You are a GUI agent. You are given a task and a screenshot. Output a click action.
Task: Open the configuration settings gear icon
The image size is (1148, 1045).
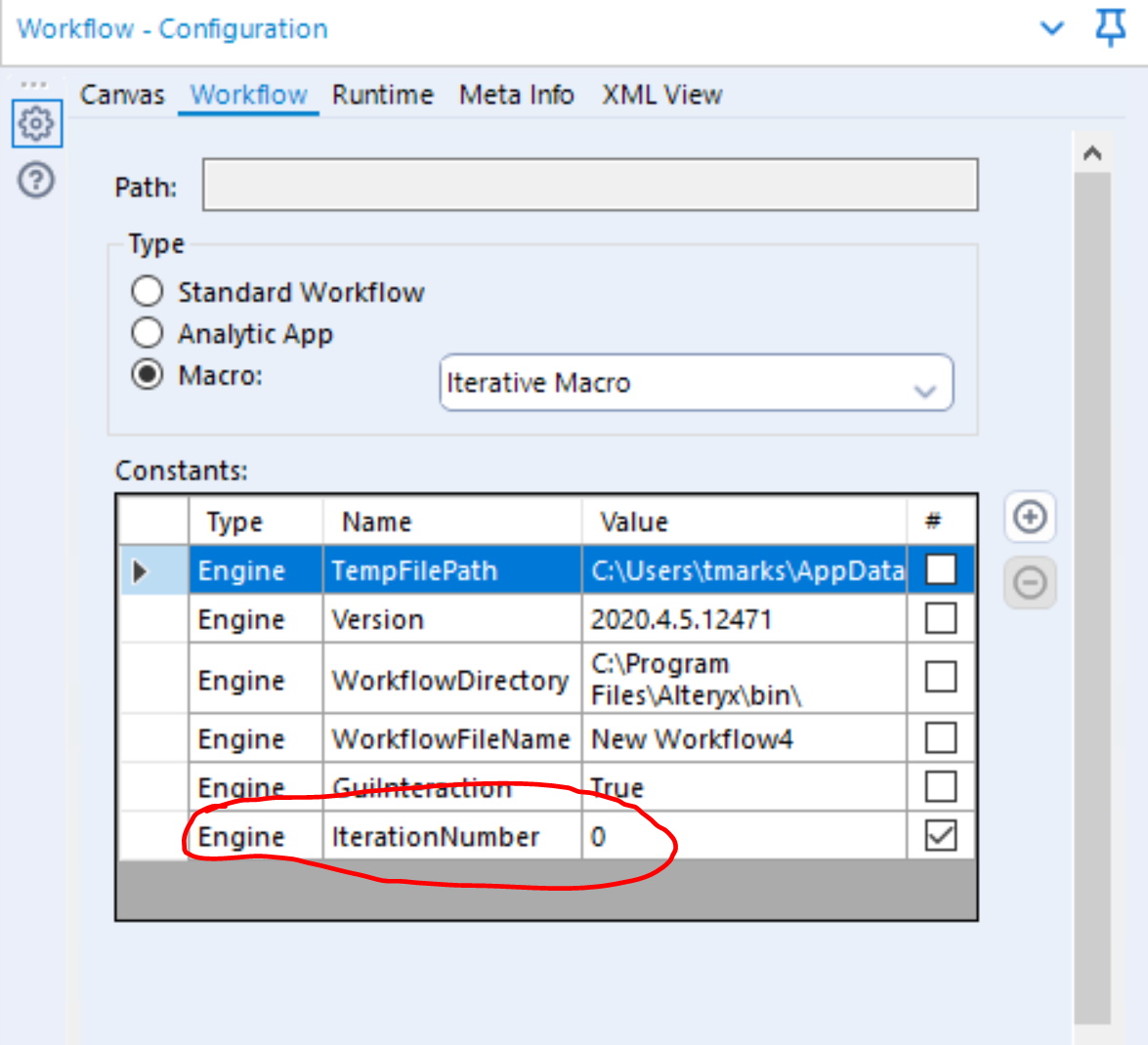(36, 124)
